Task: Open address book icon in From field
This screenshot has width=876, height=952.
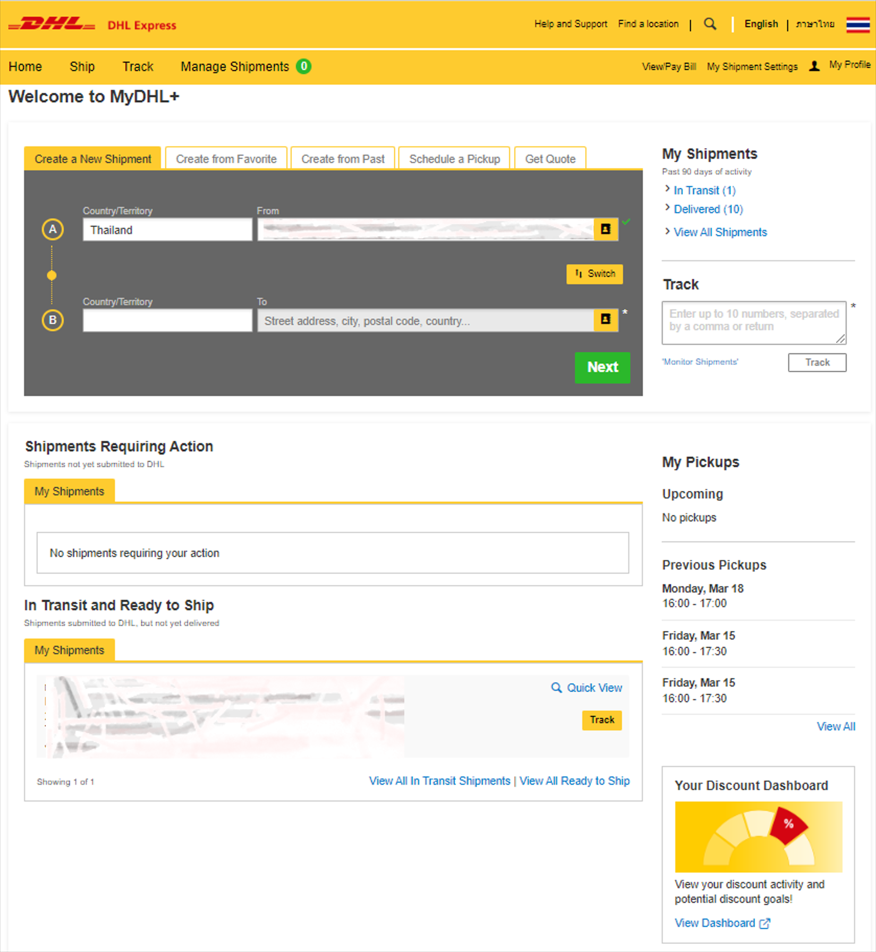Action: click(x=605, y=230)
